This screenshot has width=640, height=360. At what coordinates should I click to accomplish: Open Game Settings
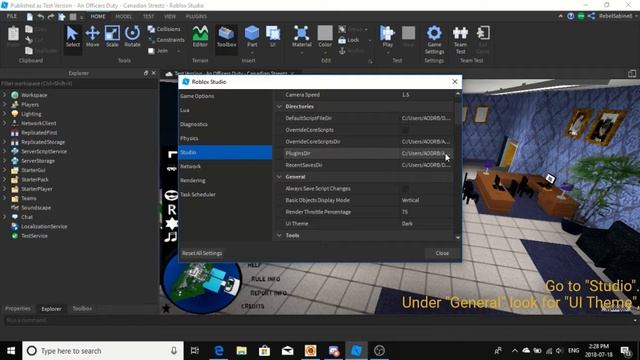click(434, 40)
